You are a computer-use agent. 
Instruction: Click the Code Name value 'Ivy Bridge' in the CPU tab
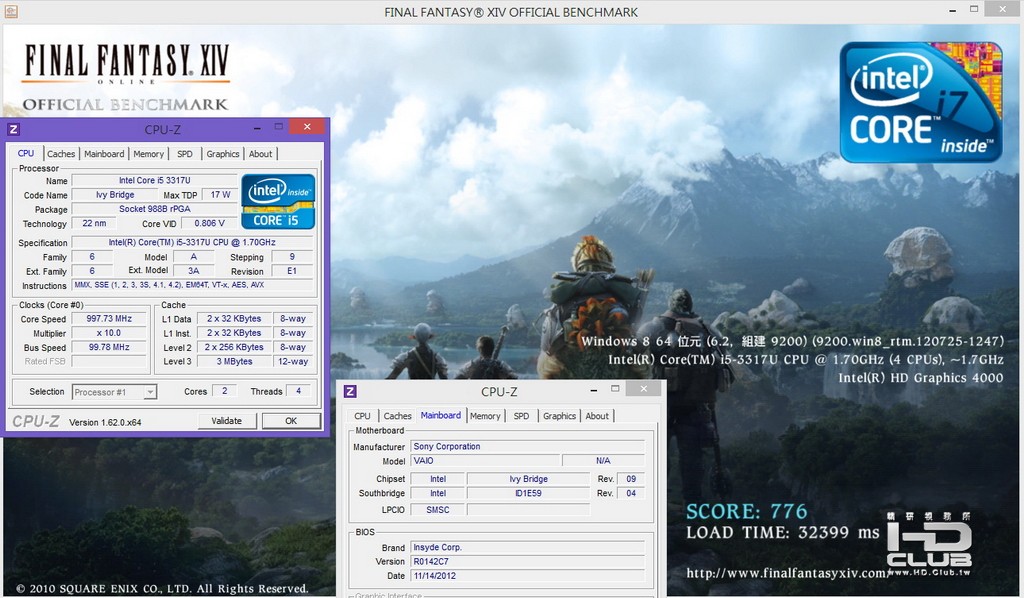pos(115,195)
